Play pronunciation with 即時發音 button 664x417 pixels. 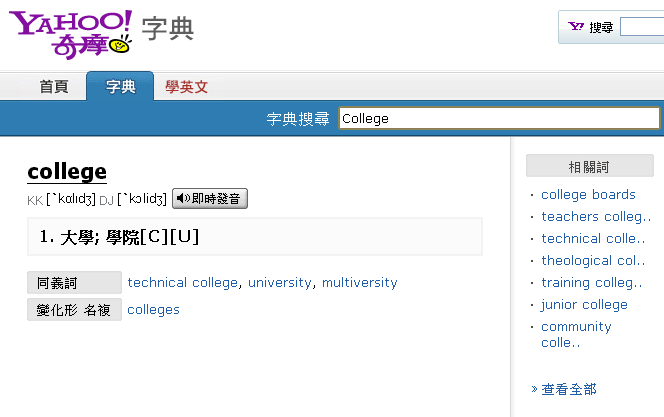pyautogui.click(x=210, y=199)
